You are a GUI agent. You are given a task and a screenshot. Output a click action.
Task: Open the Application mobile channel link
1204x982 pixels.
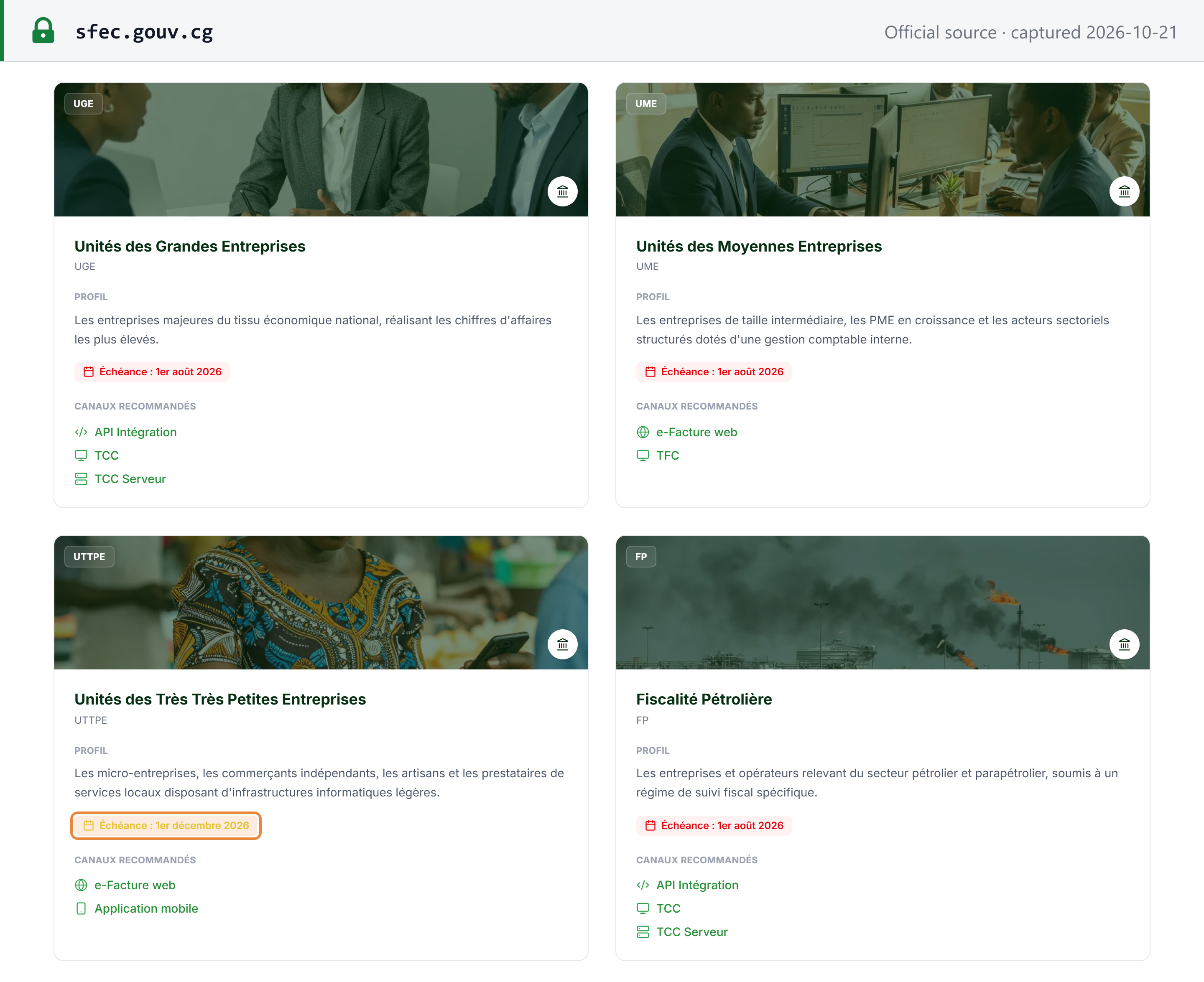146,908
